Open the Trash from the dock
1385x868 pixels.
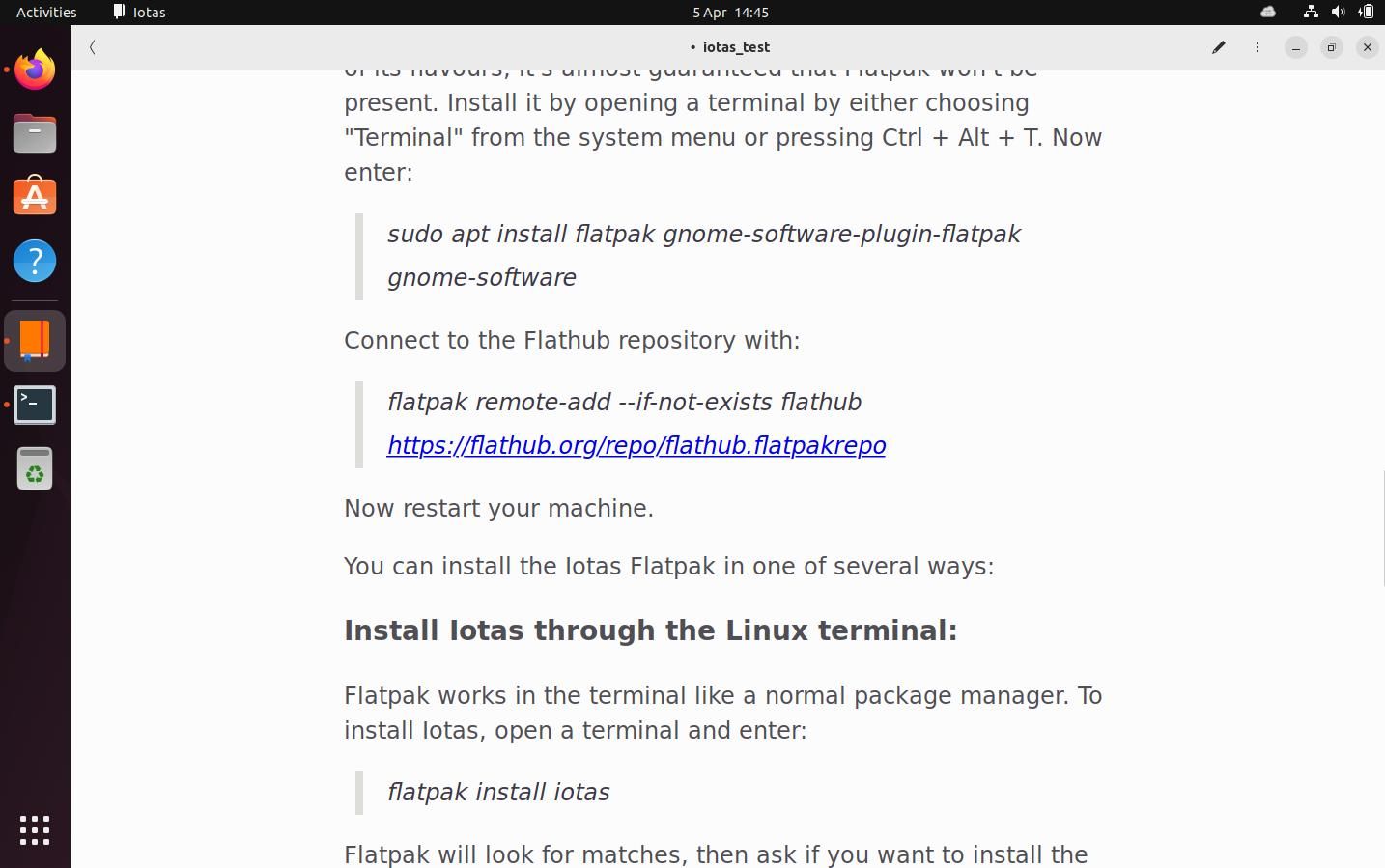tap(35, 469)
